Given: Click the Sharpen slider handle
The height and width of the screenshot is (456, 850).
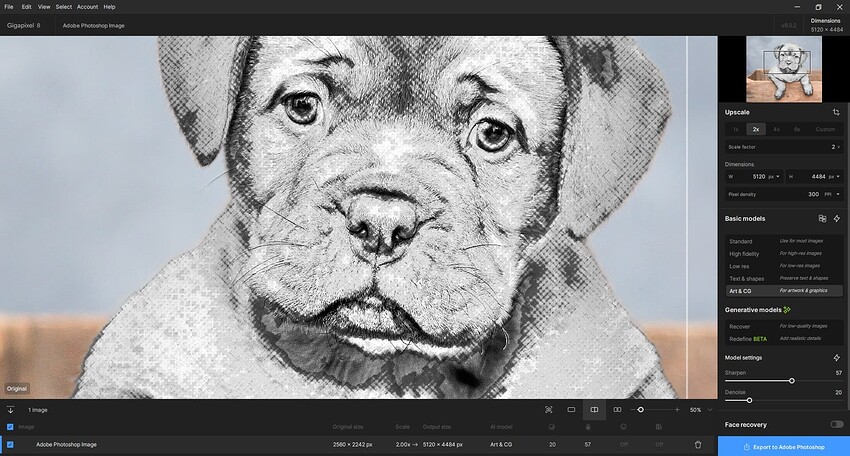Looking at the screenshot, I should click(x=792, y=380).
